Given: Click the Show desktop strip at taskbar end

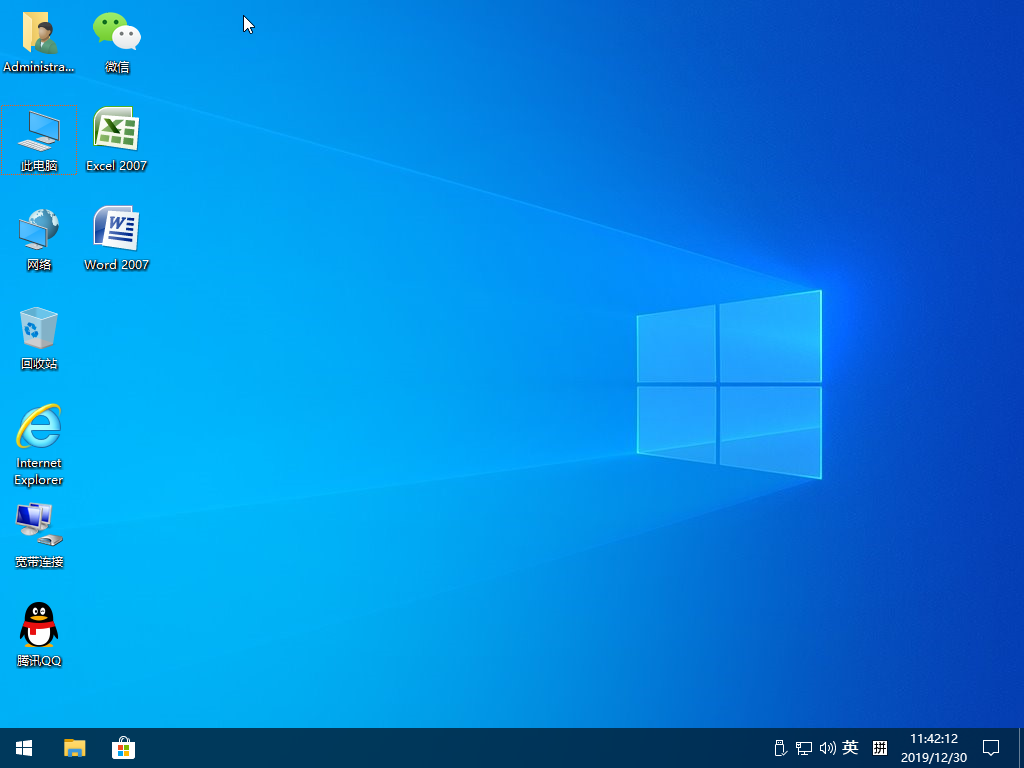Looking at the screenshot, I should click(x=1021, y=748).
